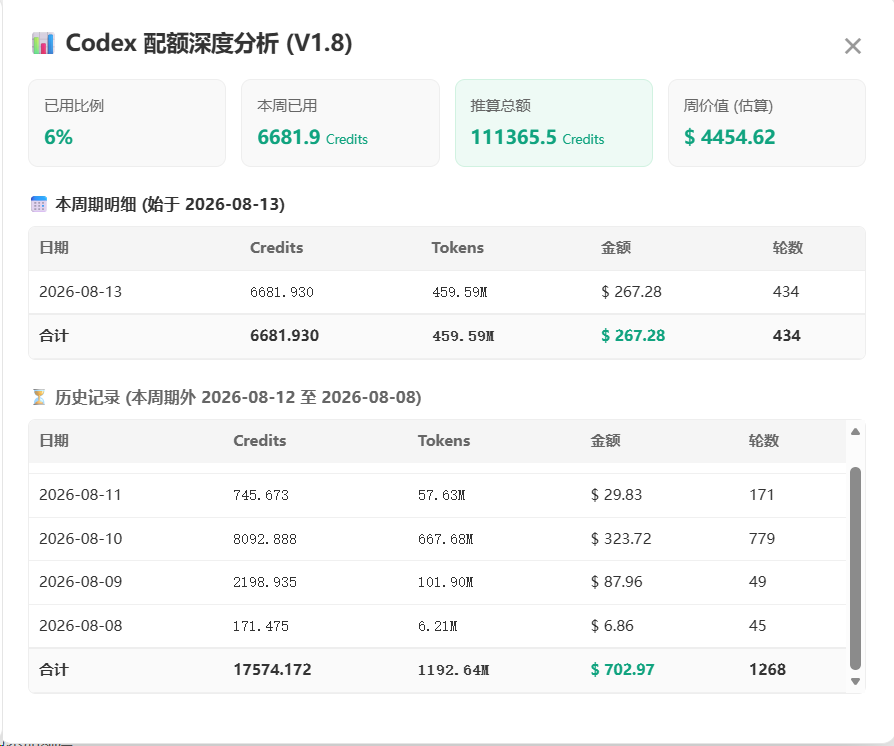The image size is (894, 746).
Task: Click the dialog title "Codex 配额深度分析 (V1.8)"
Action: pos(209,43)
